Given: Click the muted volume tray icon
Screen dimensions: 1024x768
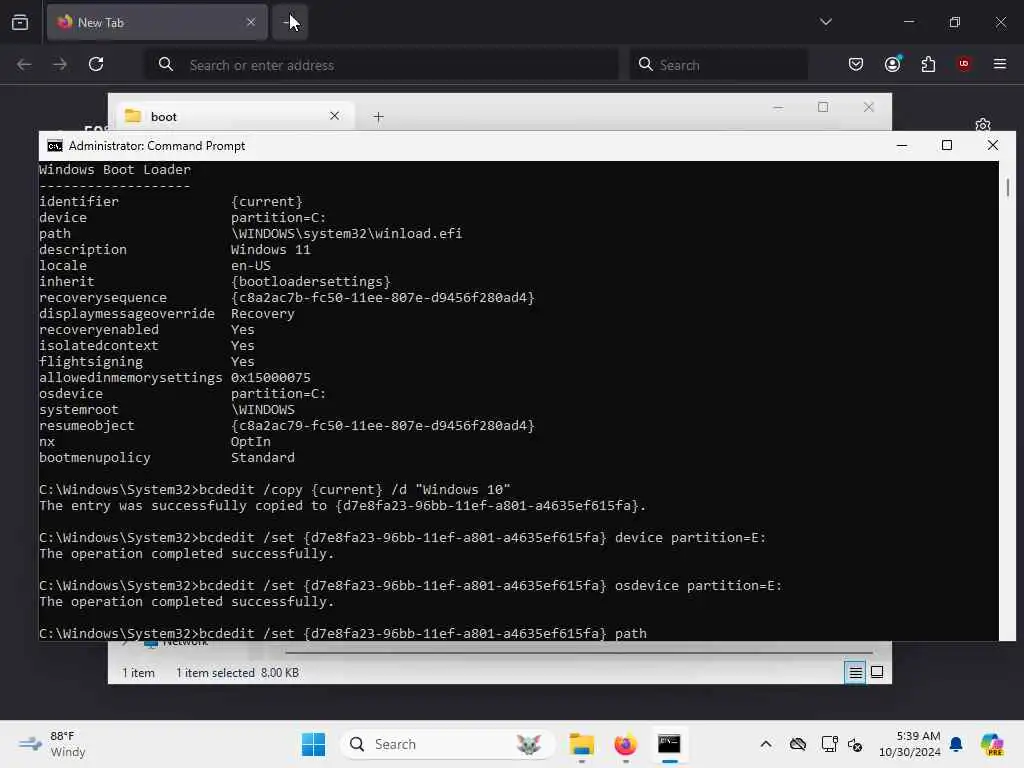Looking at the screenshot, I should tap(855, 744).
